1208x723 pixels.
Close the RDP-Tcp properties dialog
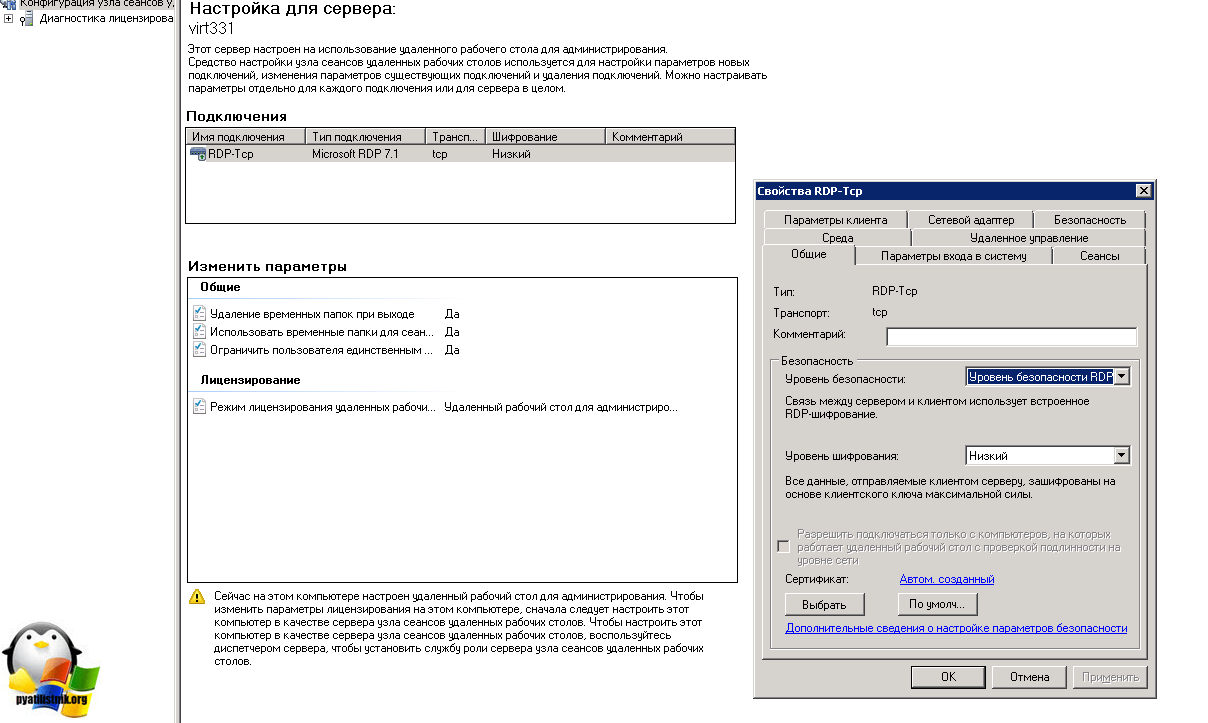[x=1143, y=191]
